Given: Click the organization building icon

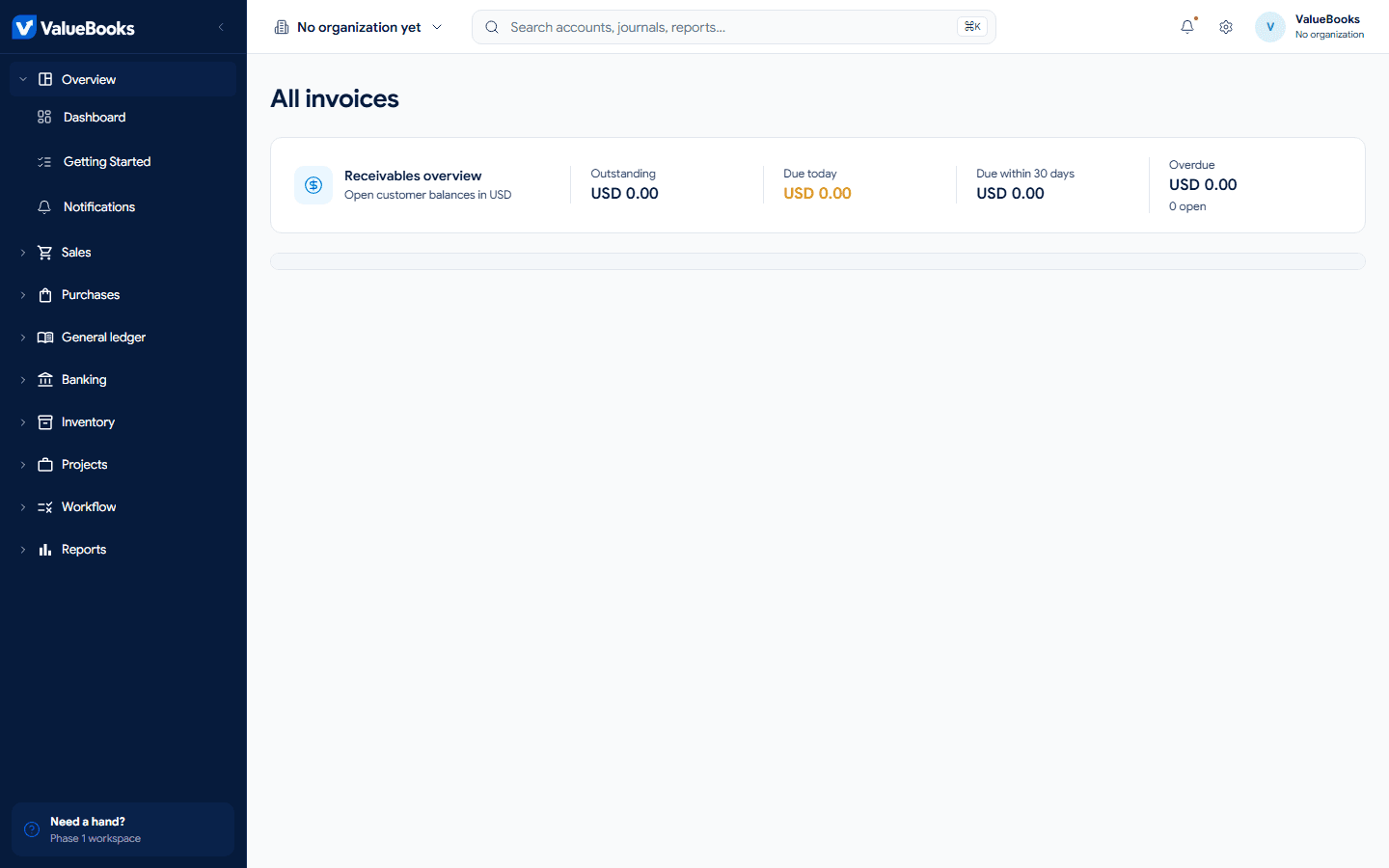Looking at the screenshot, I should click(x=282, y=27).
